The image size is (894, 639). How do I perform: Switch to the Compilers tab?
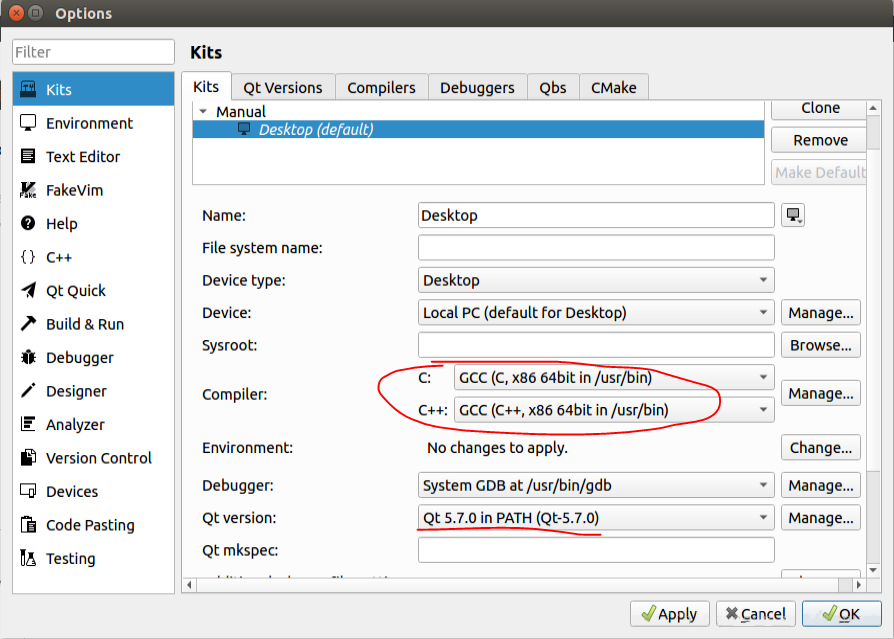point(381,88)
